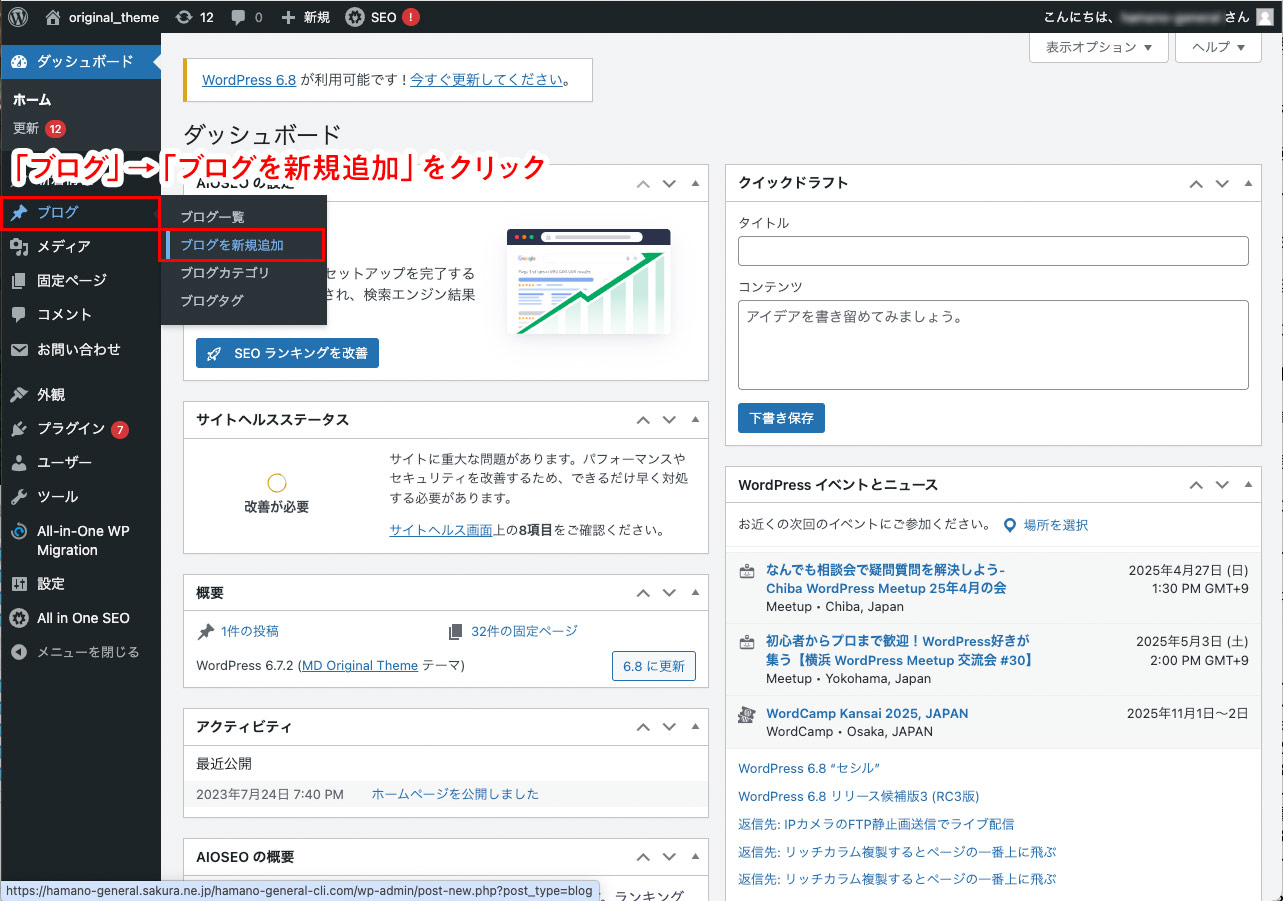Open 1件の投稿 link
Screen dimensions: 1283x901
coord(249,631)
